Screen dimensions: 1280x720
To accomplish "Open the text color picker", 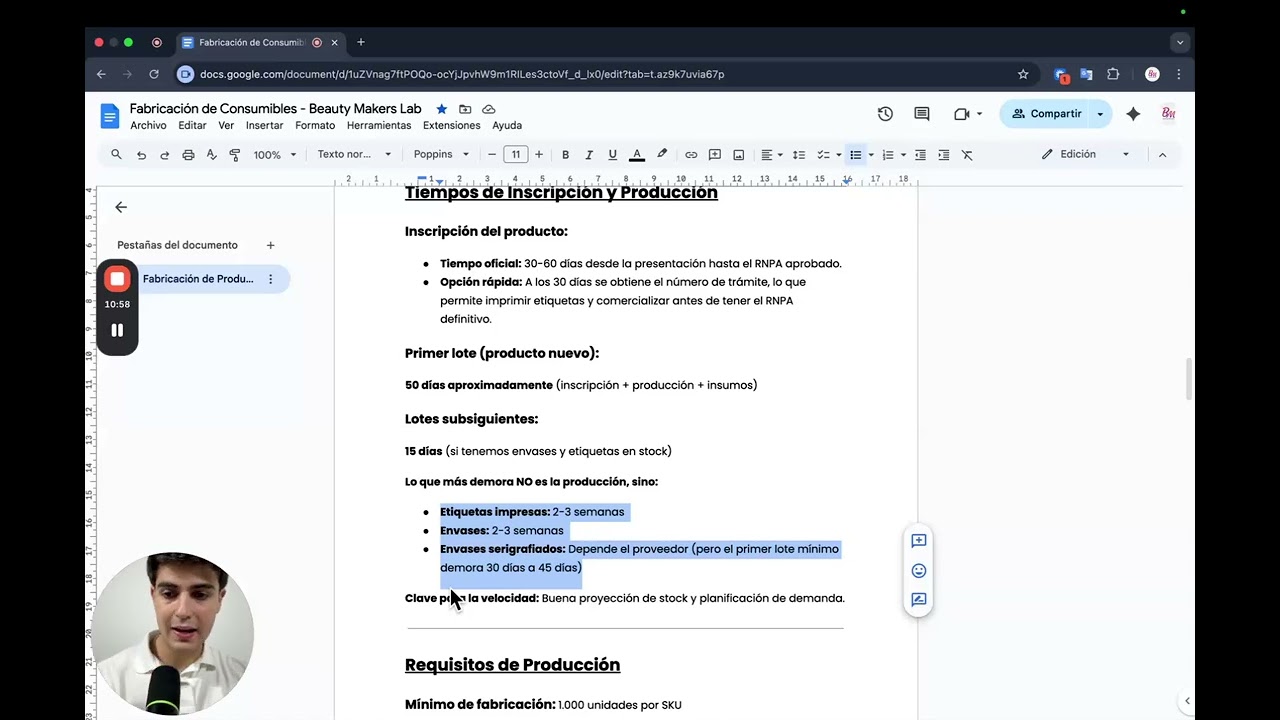I will tap(637, 155).
